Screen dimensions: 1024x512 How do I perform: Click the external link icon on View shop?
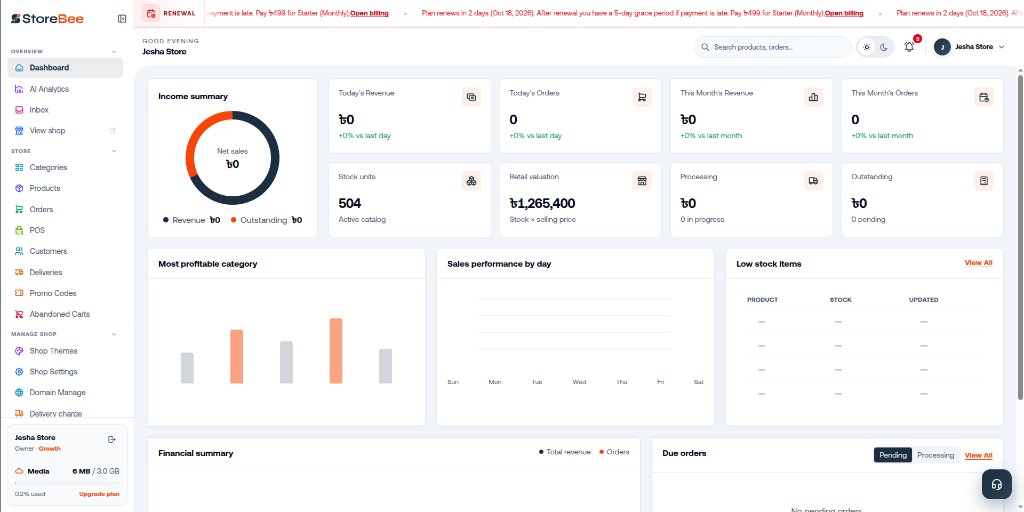click(112, 131)
